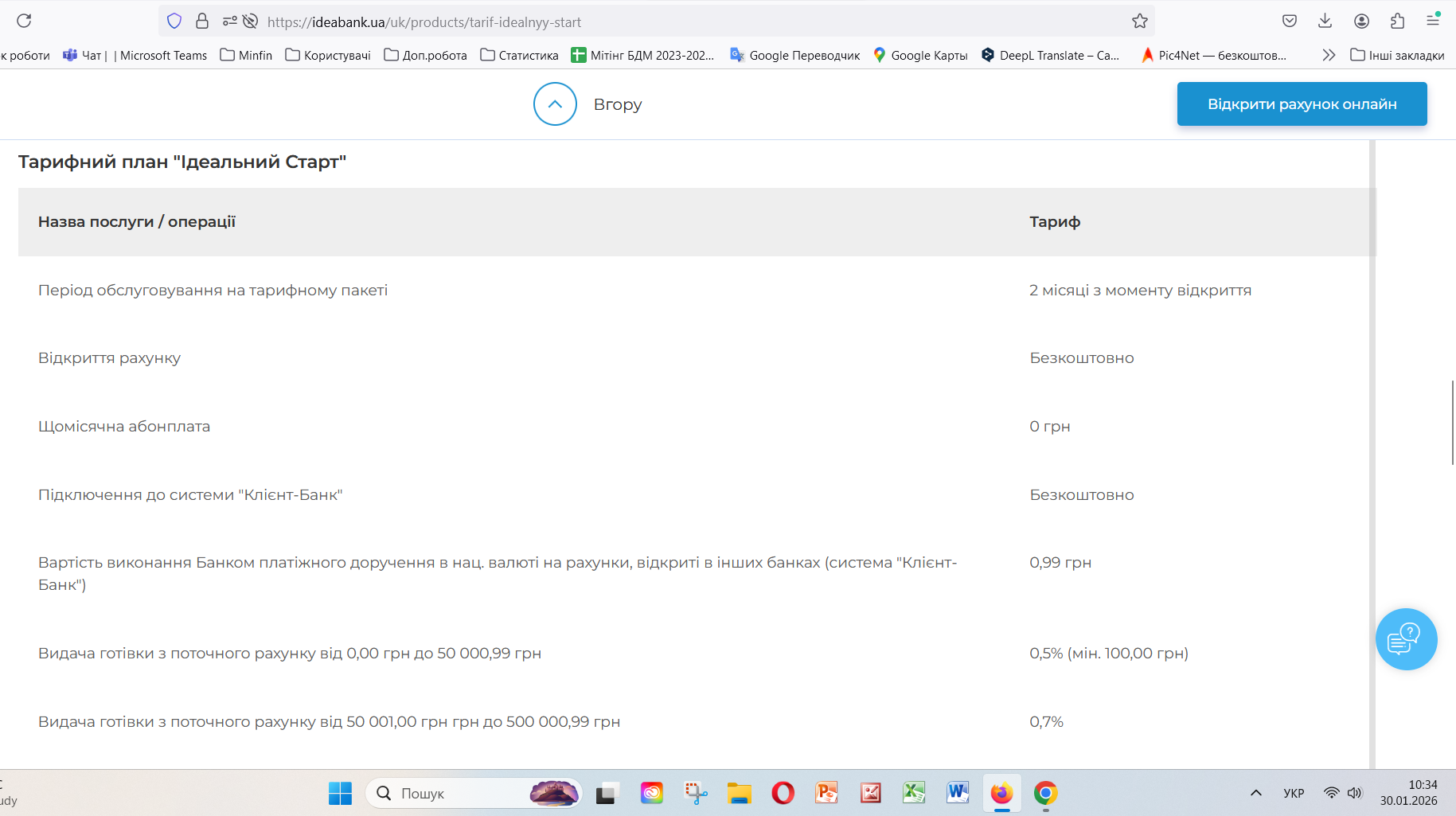The height and width of the screenshot is (816, 1456).
Task: Open the Snipping Tool taskbar icon
Action: pos(696,794)
